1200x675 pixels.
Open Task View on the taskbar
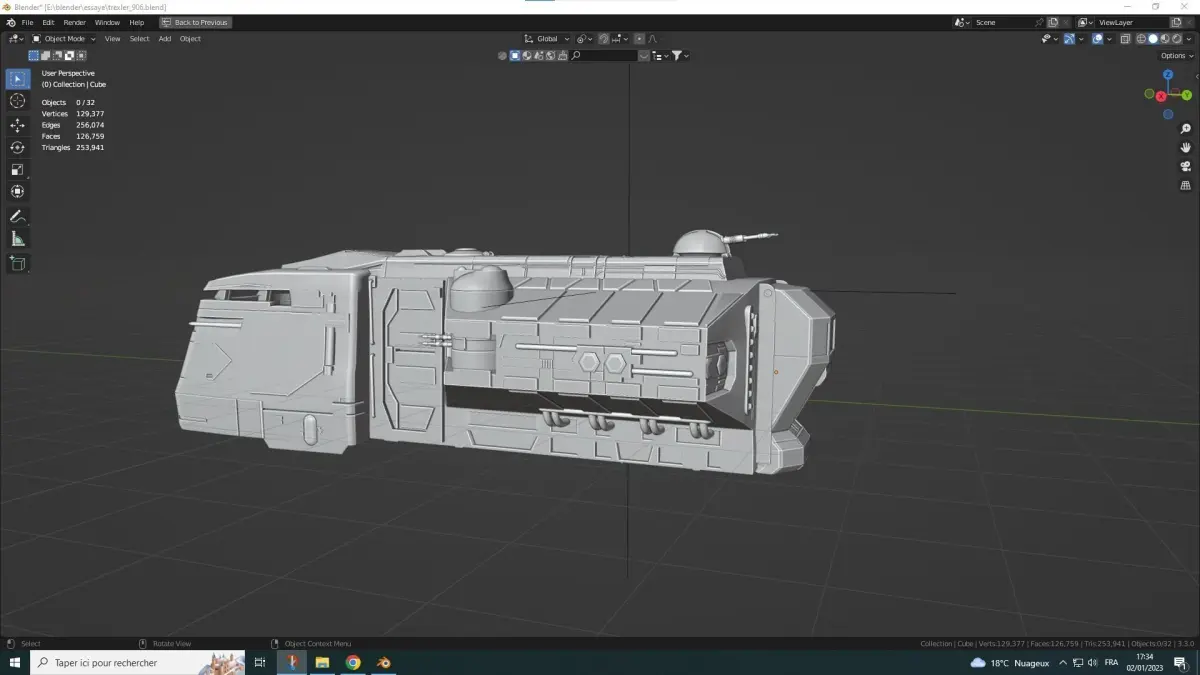[x=260, y=662]
